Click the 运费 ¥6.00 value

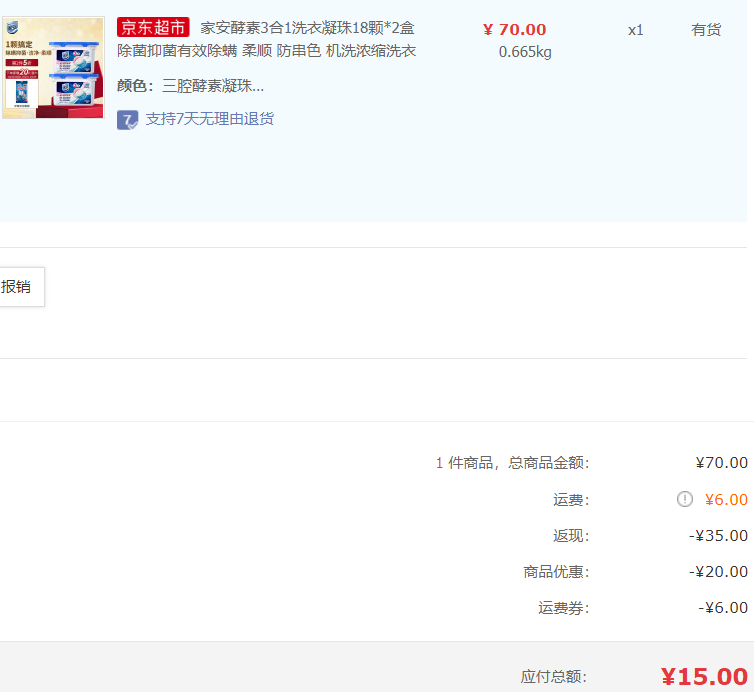(726, 500)
